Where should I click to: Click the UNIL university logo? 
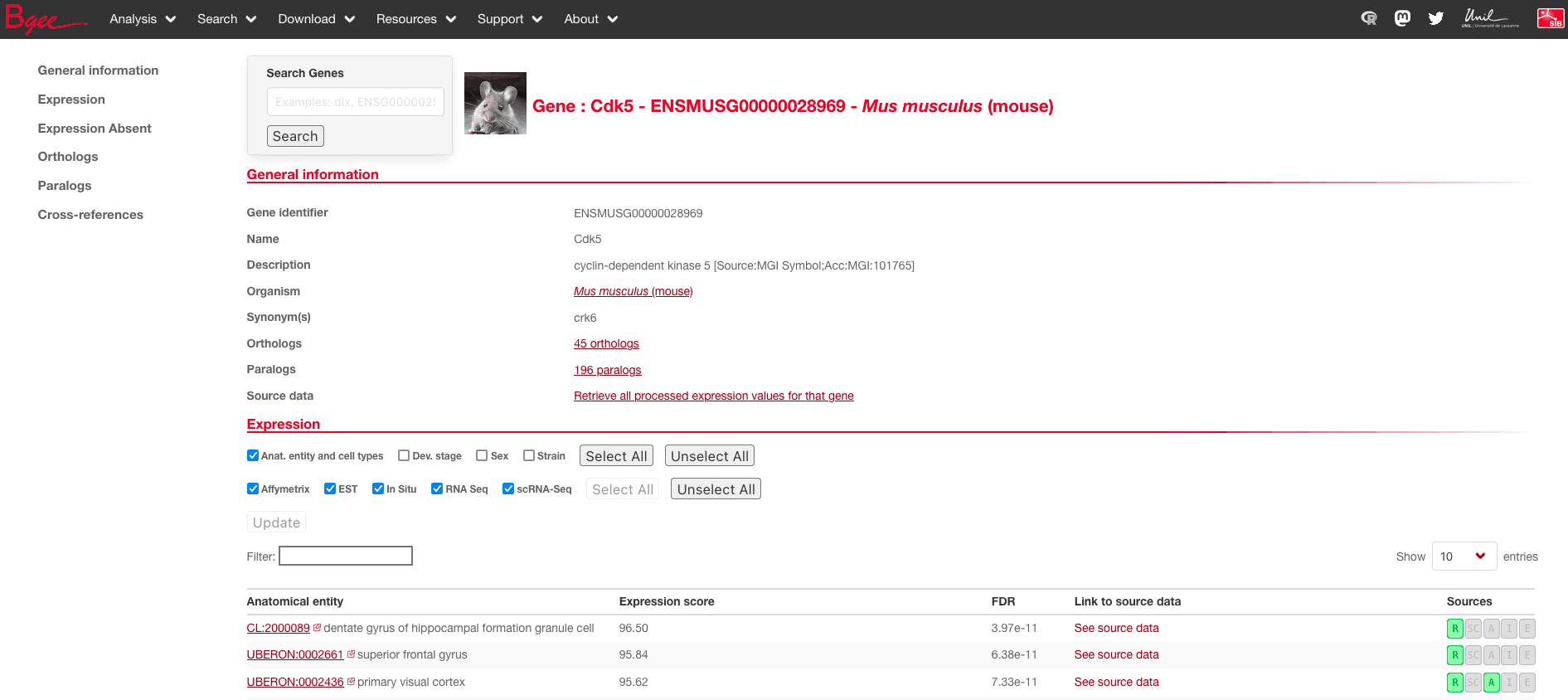tap(1490, 18)
